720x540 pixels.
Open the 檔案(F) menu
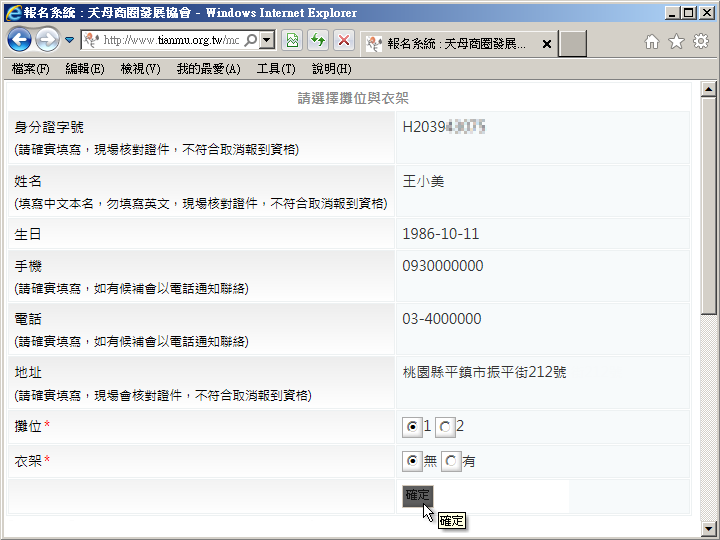(x=30, y=69)
